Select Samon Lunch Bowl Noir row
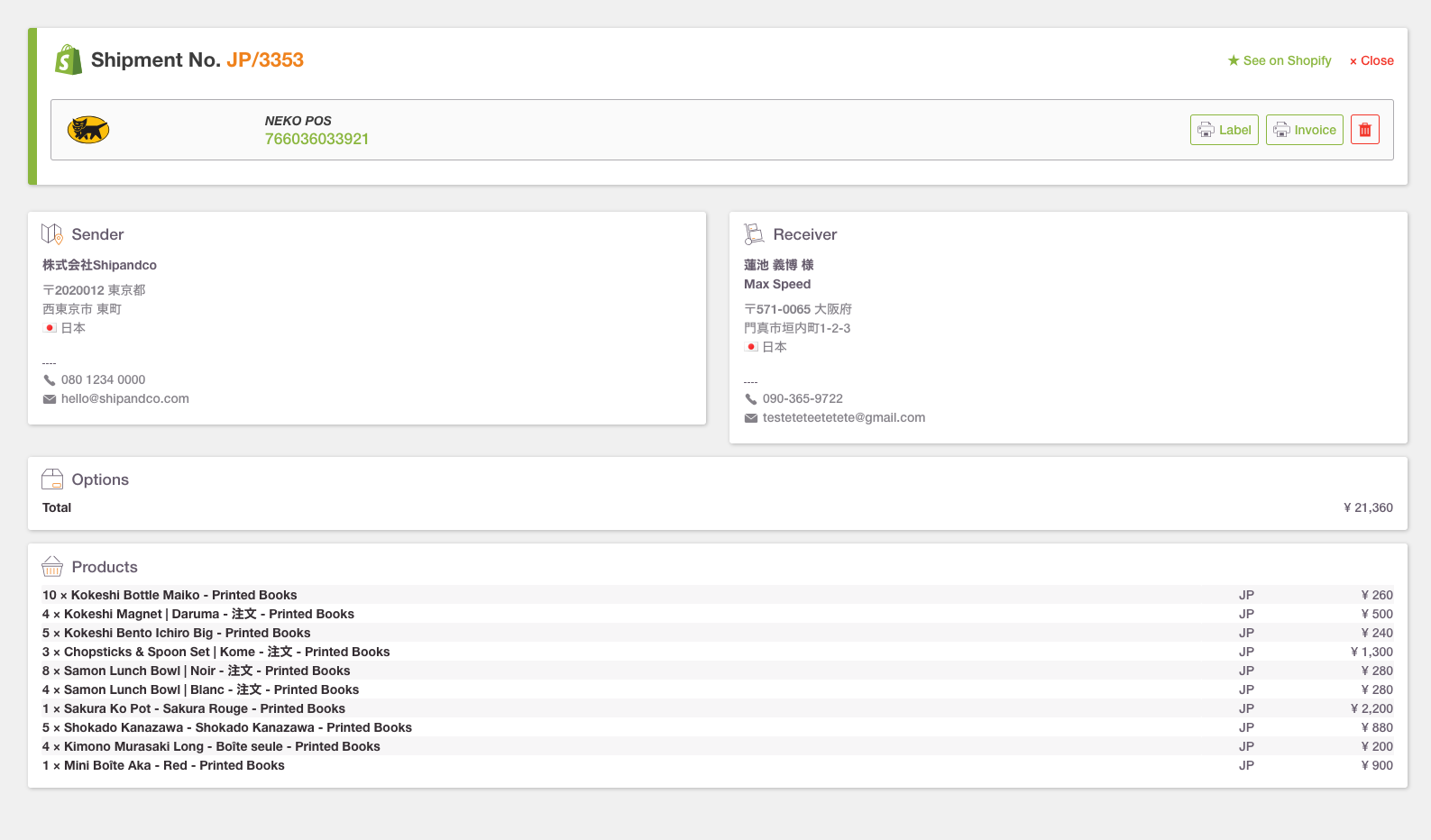Image resolution: width=1431 pixels, height=840 pixels. (718, 671)
